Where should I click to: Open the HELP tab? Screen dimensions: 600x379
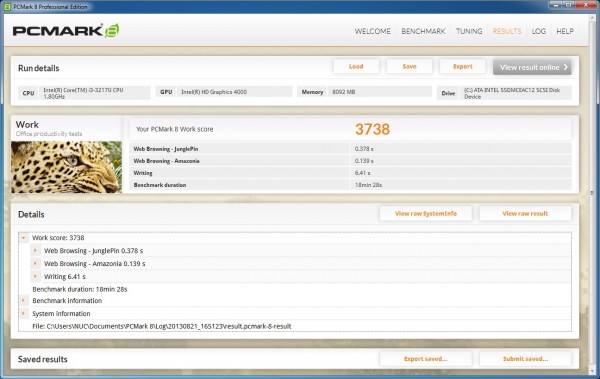pyautogui.click(x=565, y=31)
